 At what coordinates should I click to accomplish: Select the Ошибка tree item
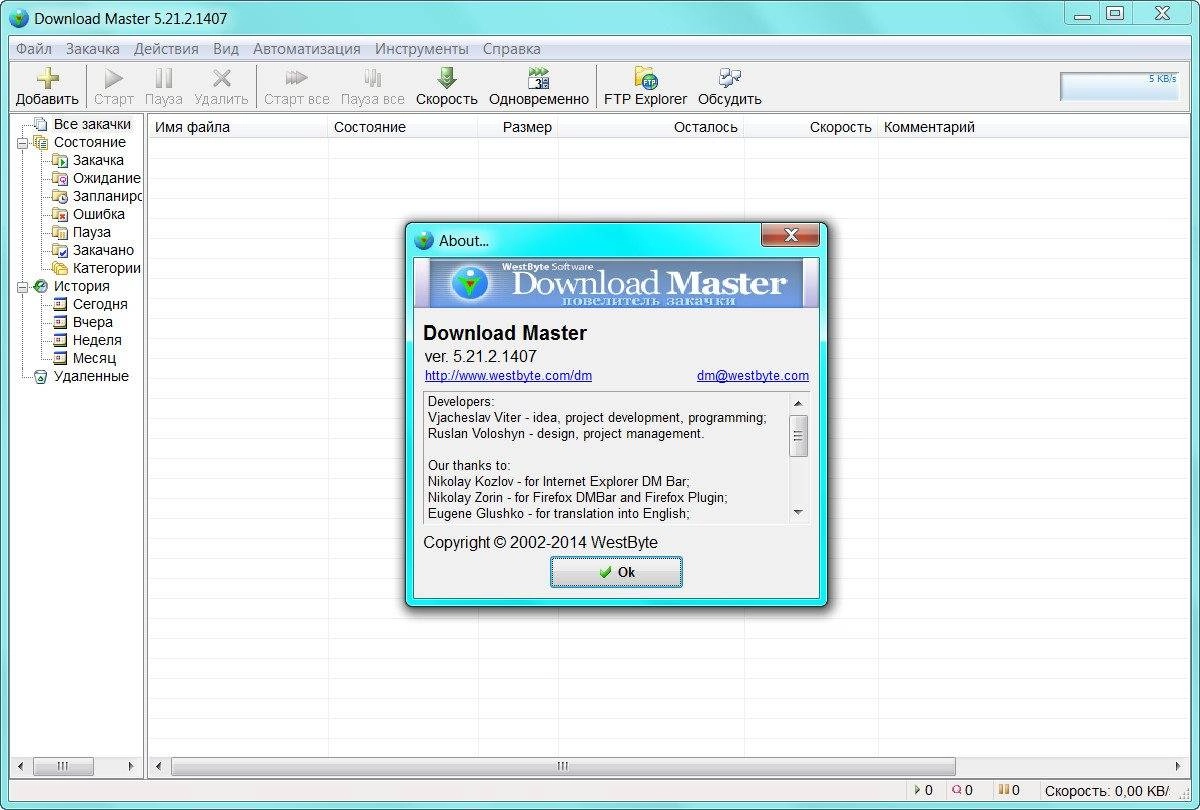coord(98,214)
